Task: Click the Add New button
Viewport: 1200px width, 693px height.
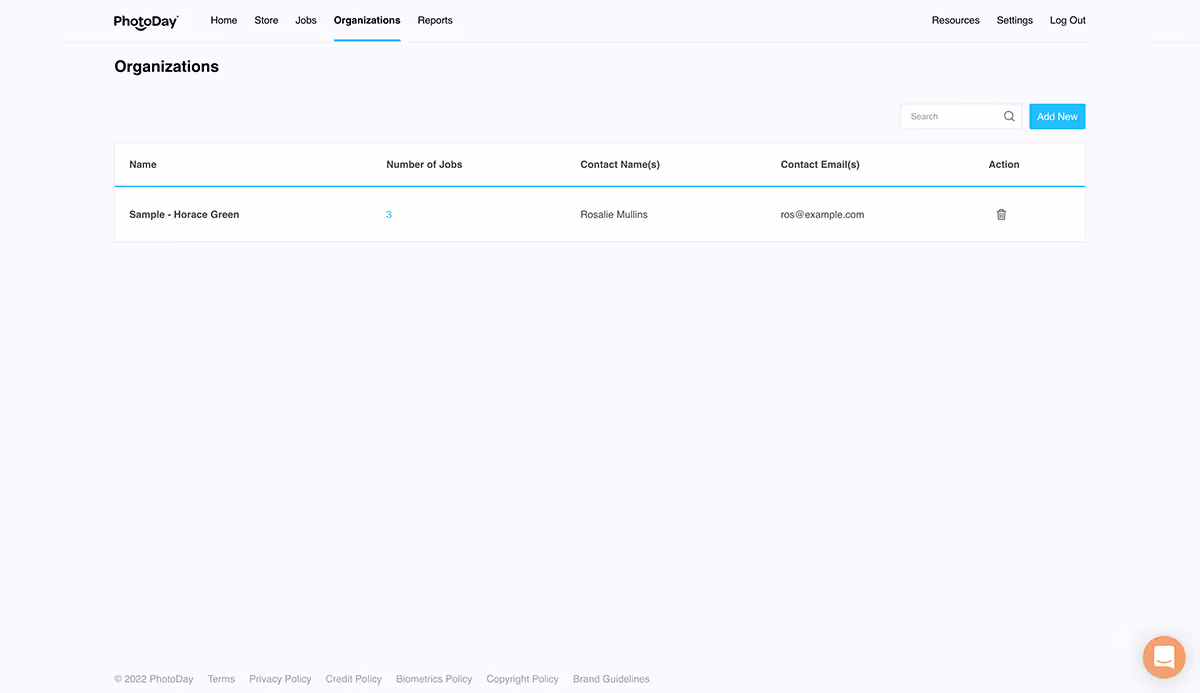Action: pyautogui.click(x=1057, y=116)
